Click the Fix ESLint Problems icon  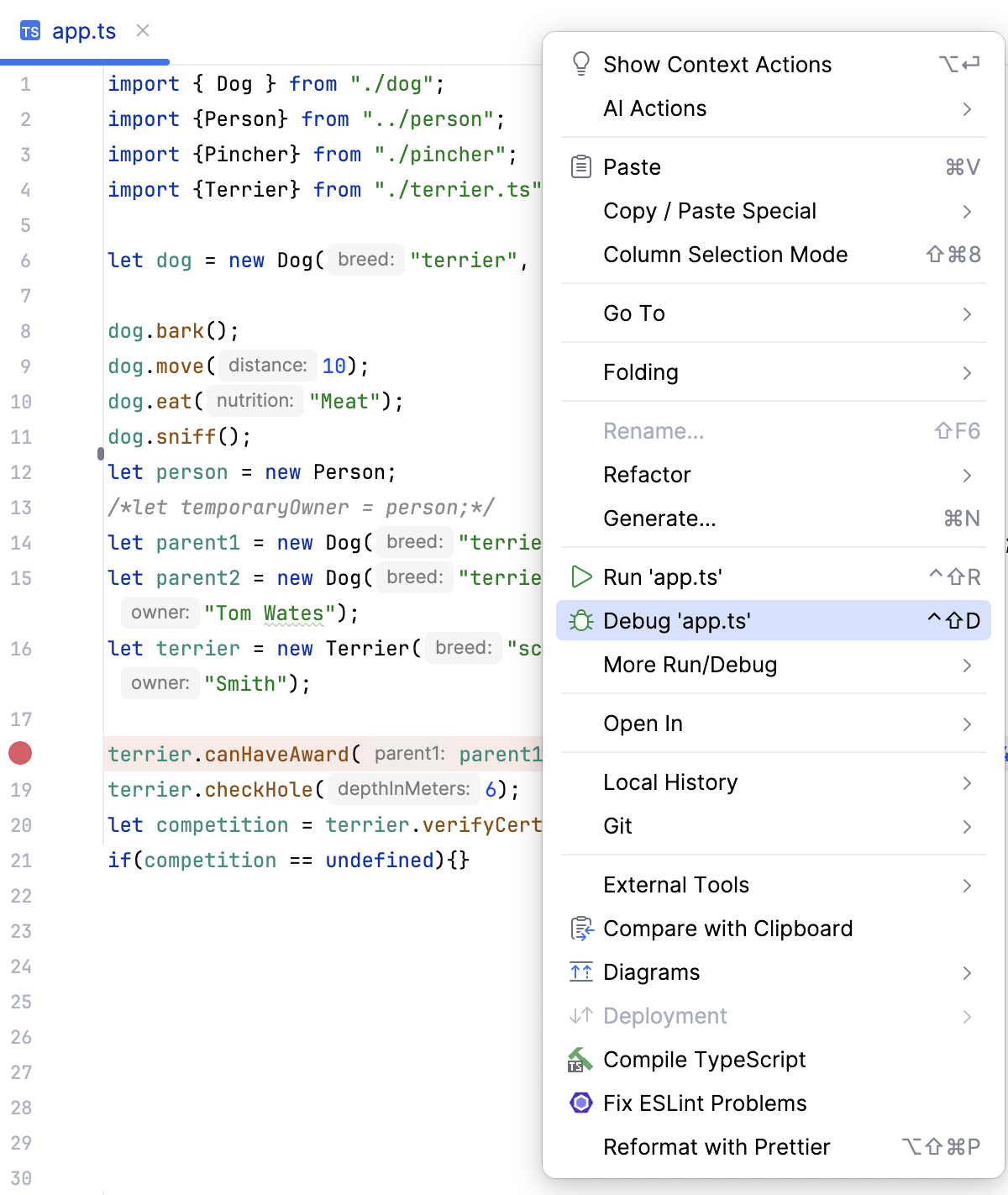(x=580, y=1103)
